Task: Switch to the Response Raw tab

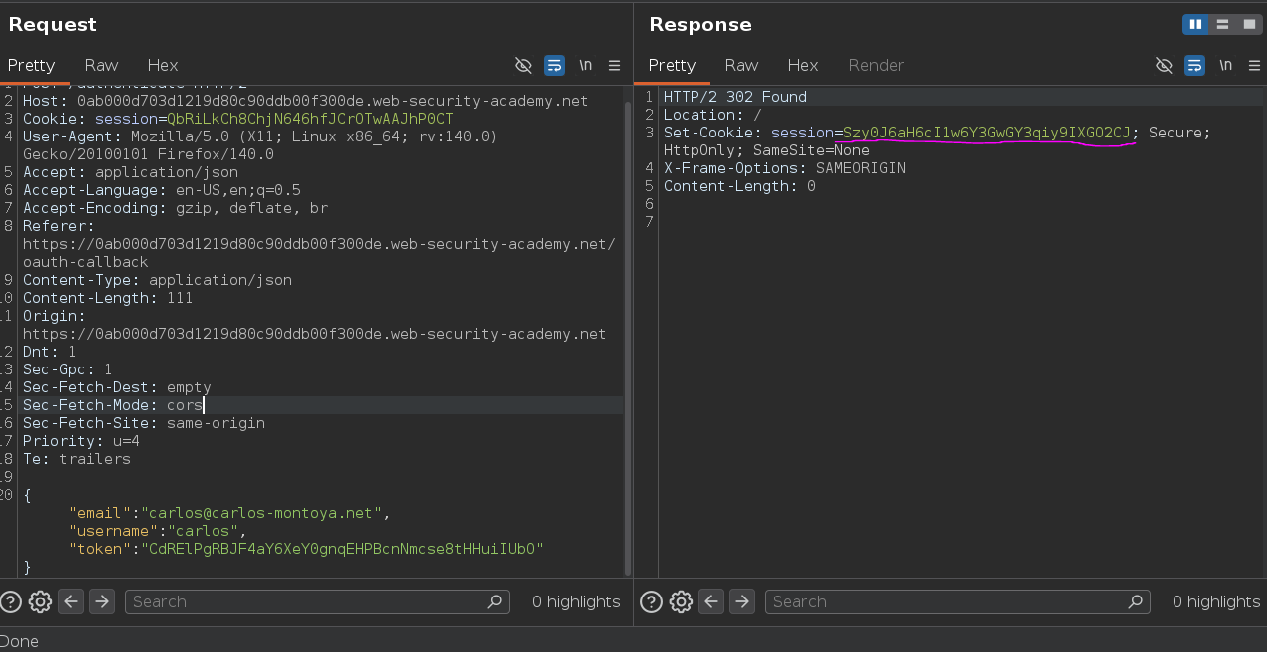Action: click(741, 66)
